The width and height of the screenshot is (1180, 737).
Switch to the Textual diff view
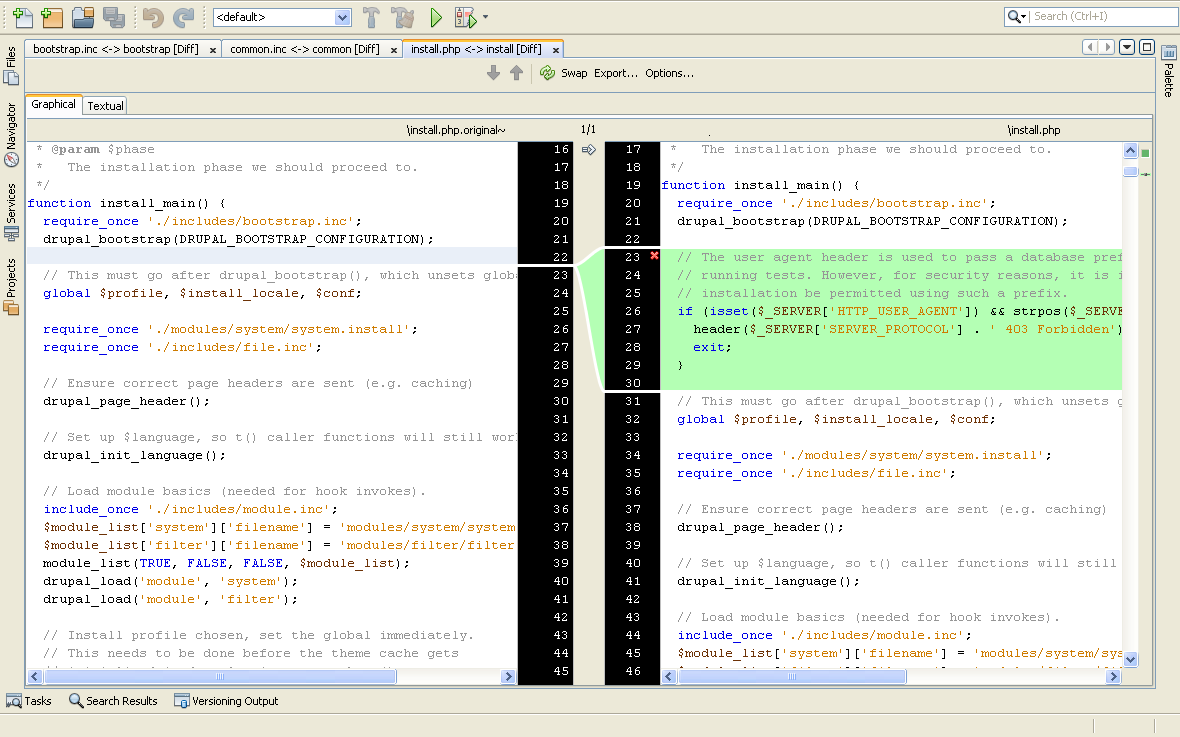(104, 105)
